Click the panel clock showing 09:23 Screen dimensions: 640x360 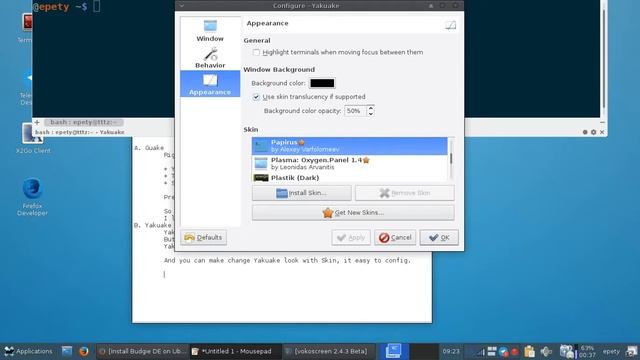(451, 351)
